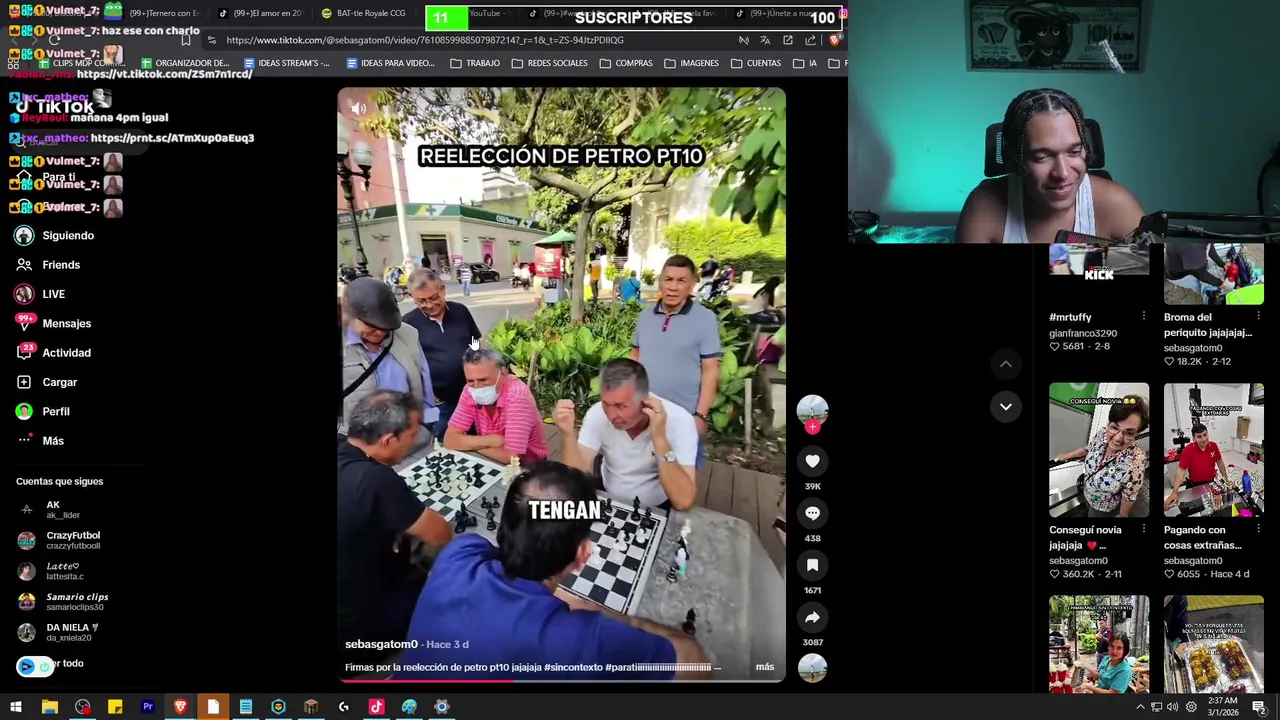Image resolution: width=1280 pixels, height=720 pixels.
Task: Save video with the bookmark icon
Action: (x=812, y=565)
